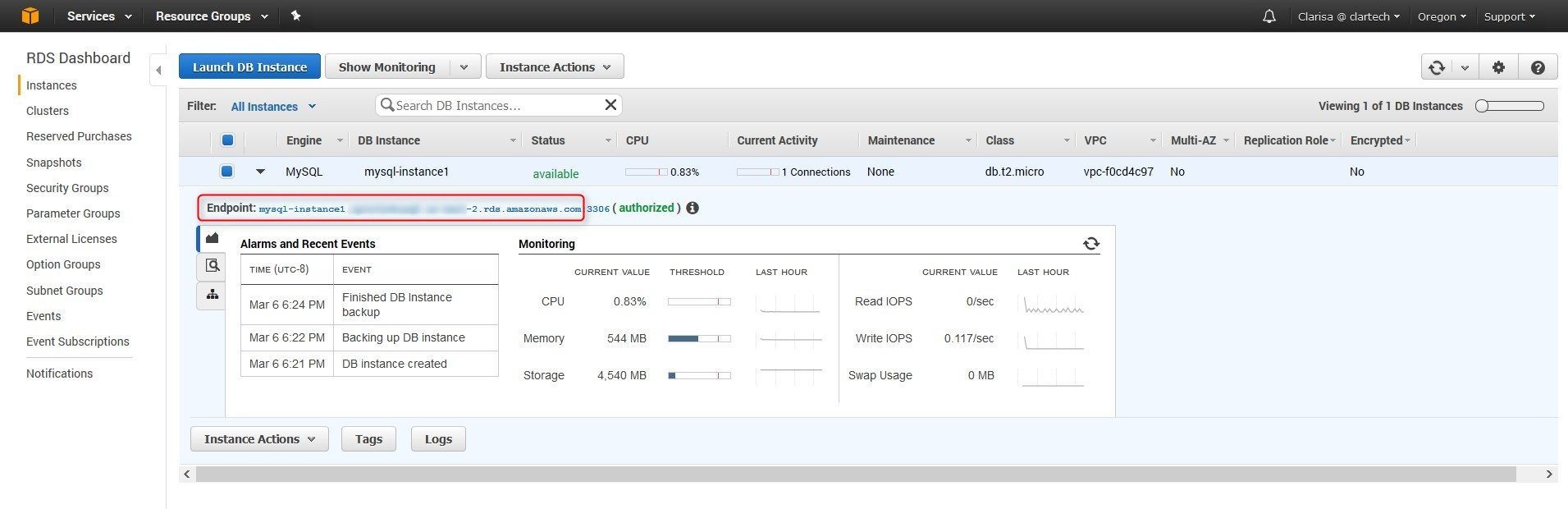
Task: Sort by the Replication Role column header
Action: pos(1289,140)
